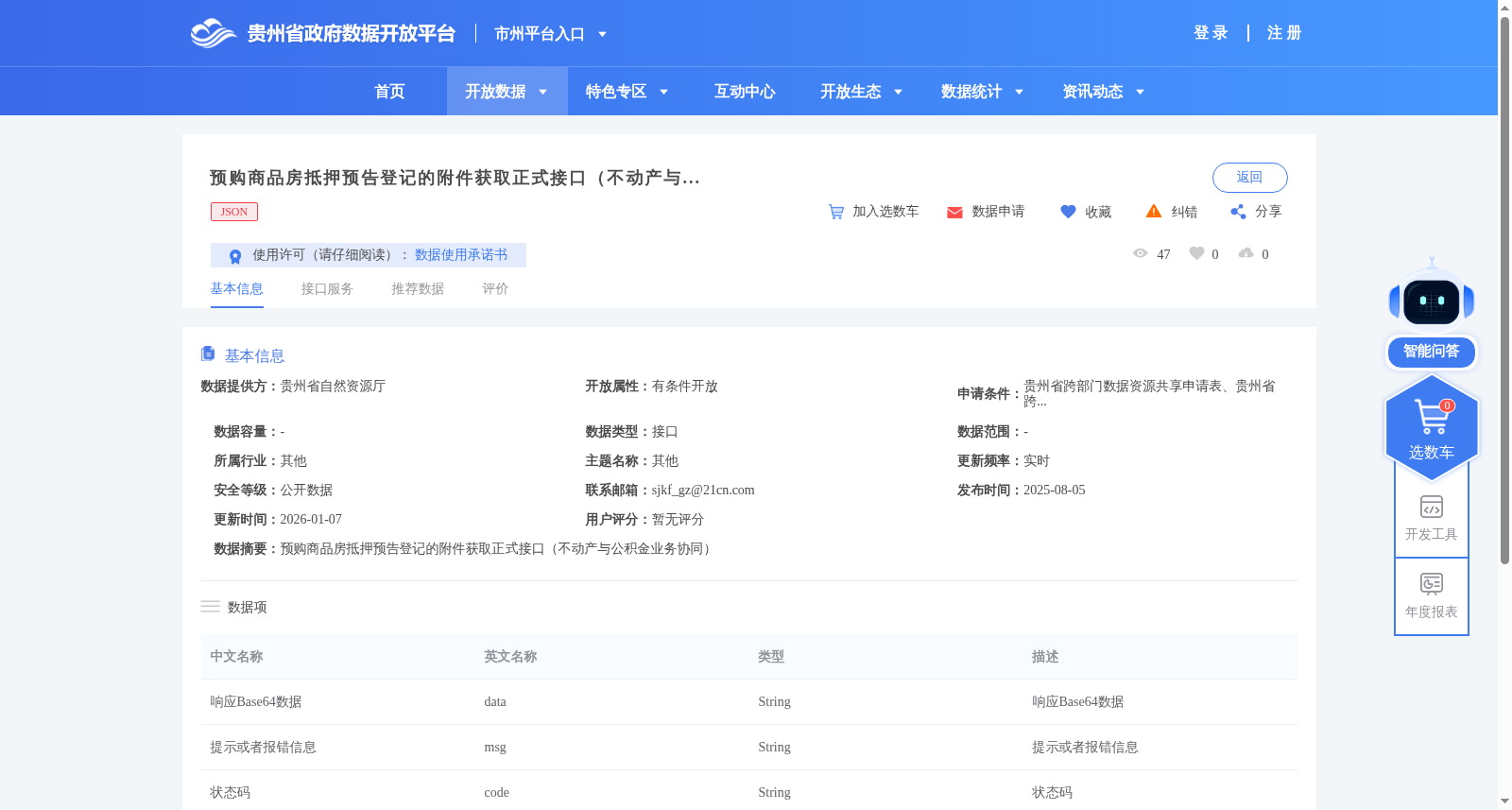Click the 'data' English name cell

(495, 702)
